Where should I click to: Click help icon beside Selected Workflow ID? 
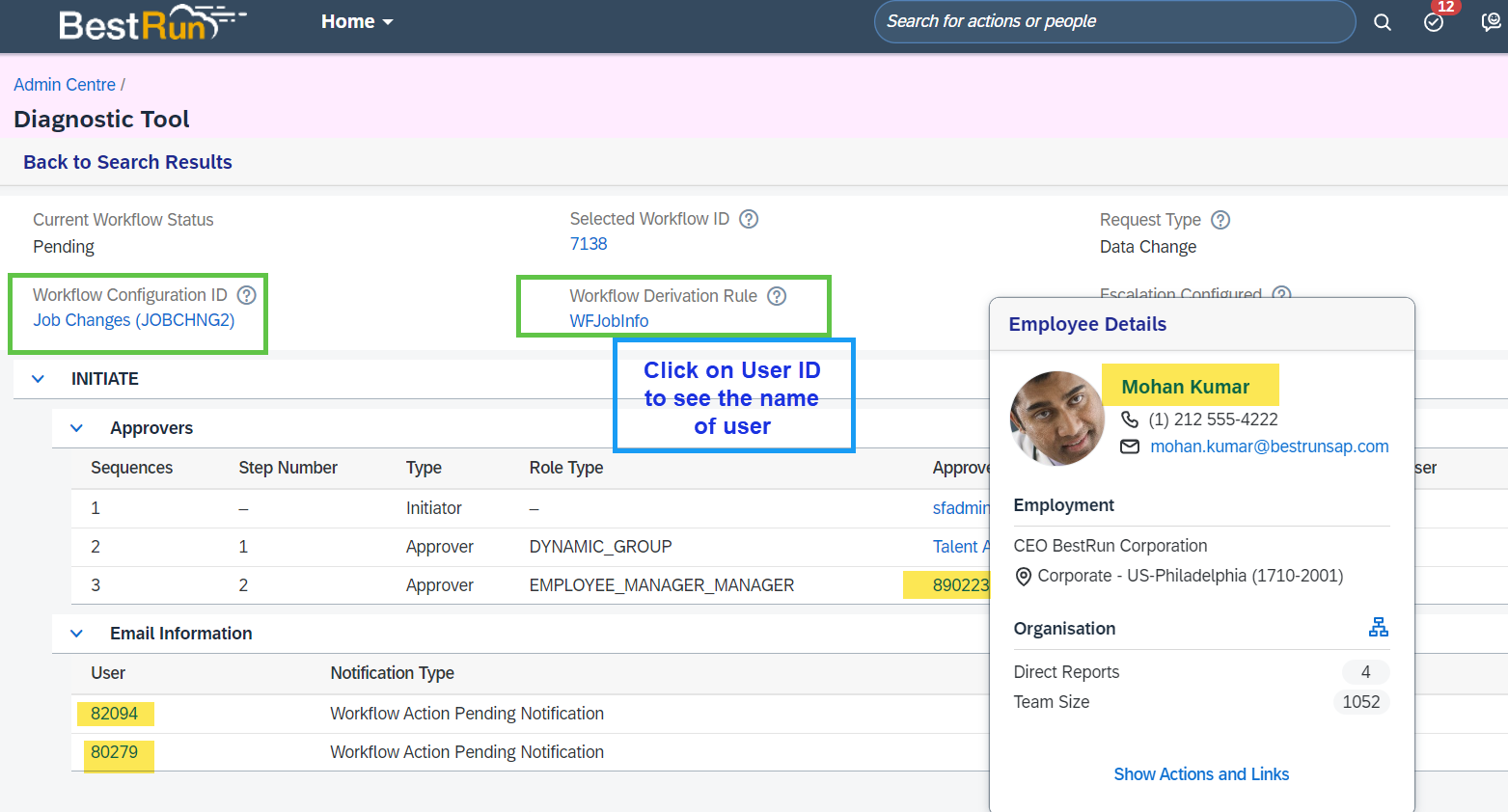pos(749,219)
